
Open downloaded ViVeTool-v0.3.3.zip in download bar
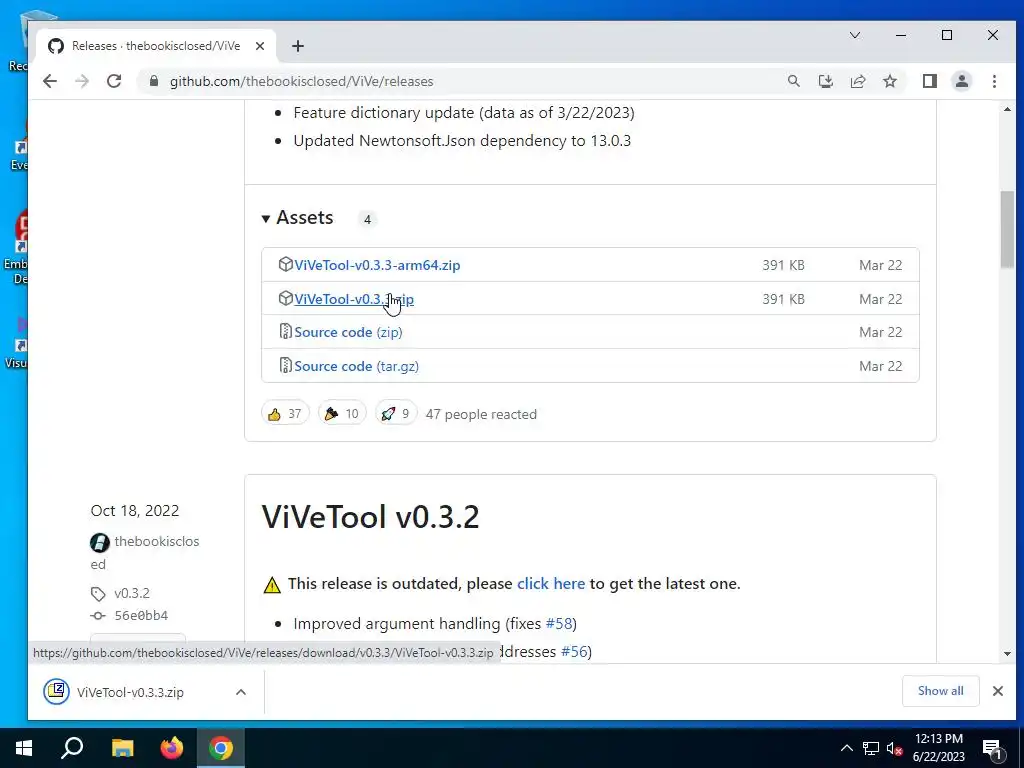[130, 692]
